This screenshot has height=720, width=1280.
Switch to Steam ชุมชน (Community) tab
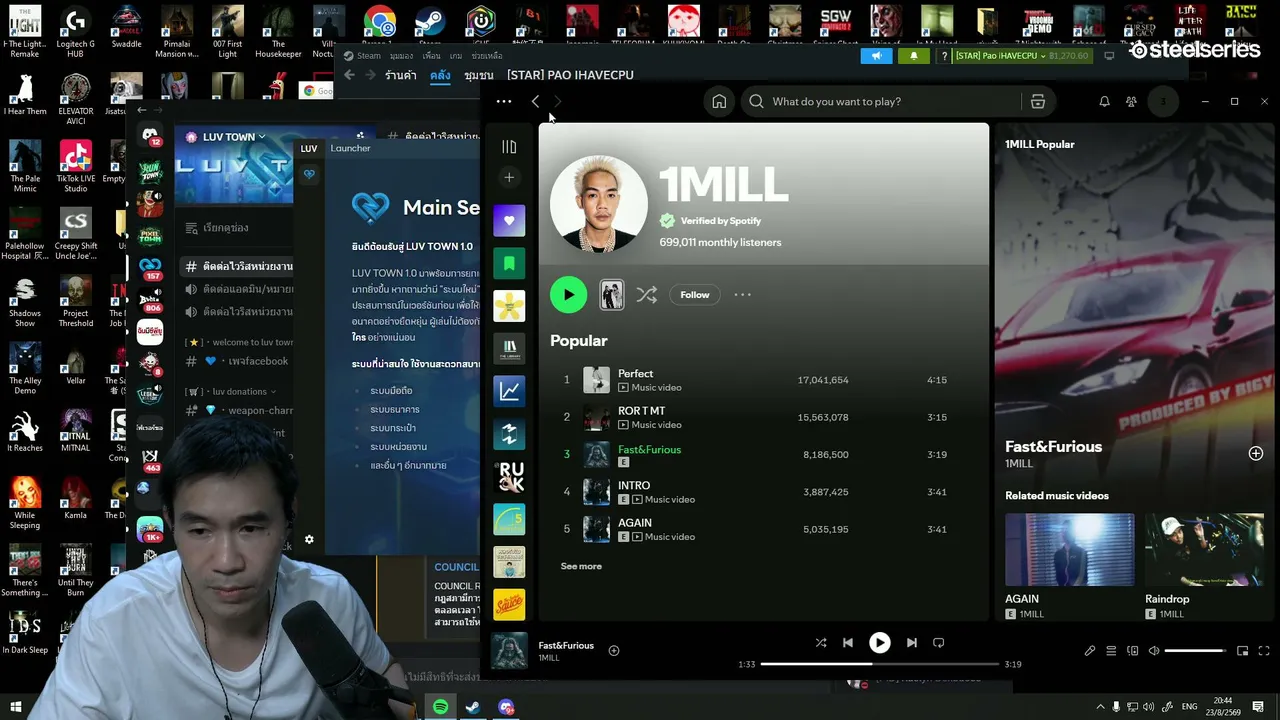click(479, 75)
